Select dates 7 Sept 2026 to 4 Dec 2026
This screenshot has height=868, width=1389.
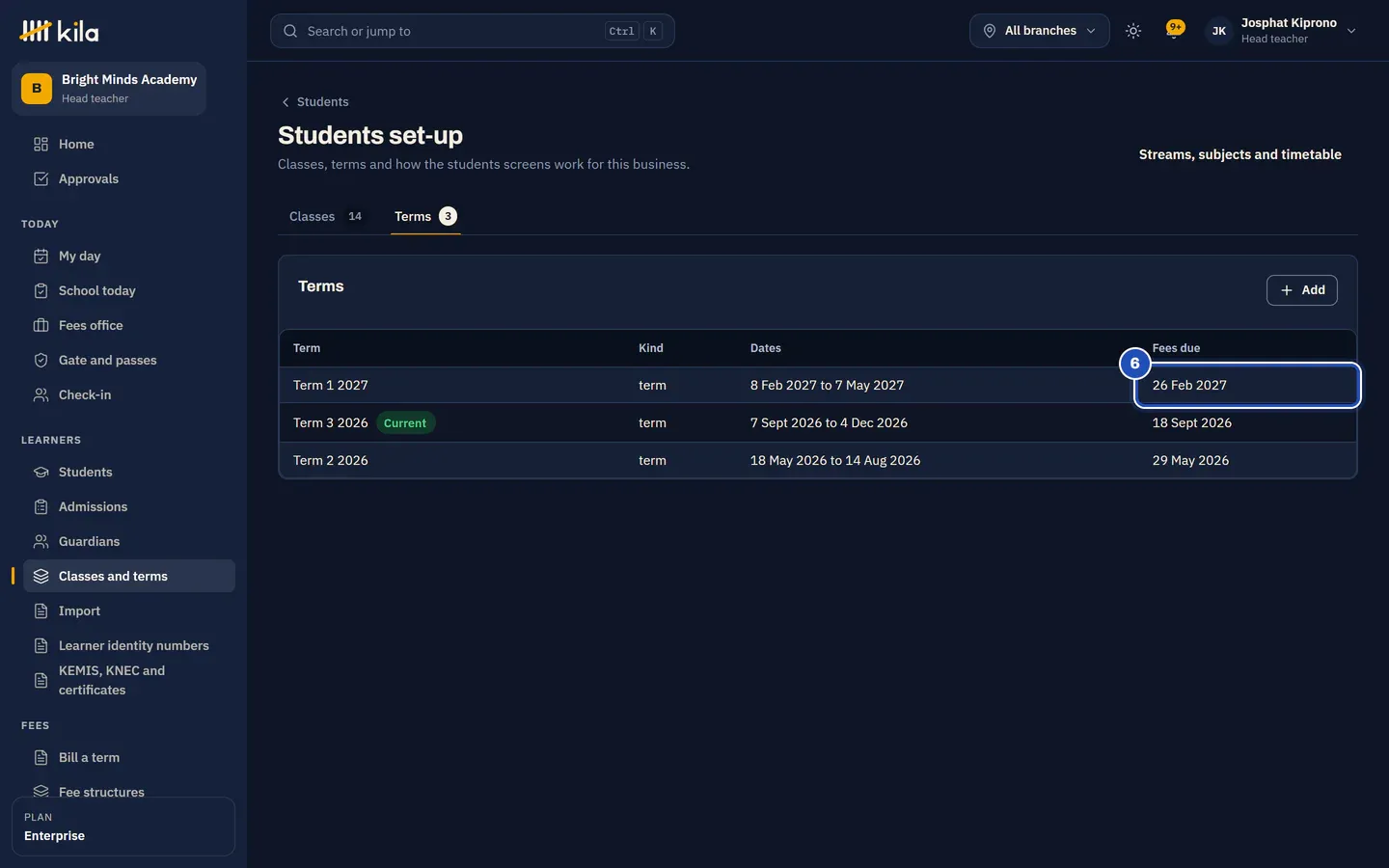click(829, 423)
